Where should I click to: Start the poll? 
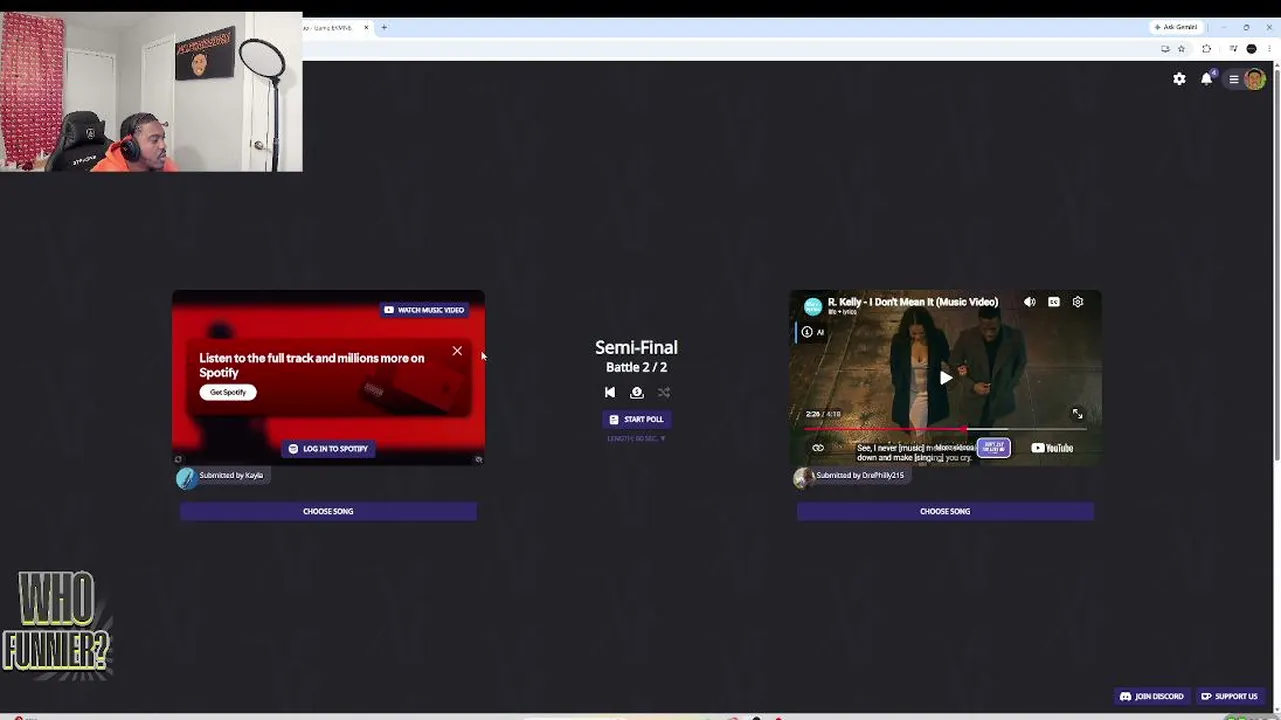(x=636, y=419)
